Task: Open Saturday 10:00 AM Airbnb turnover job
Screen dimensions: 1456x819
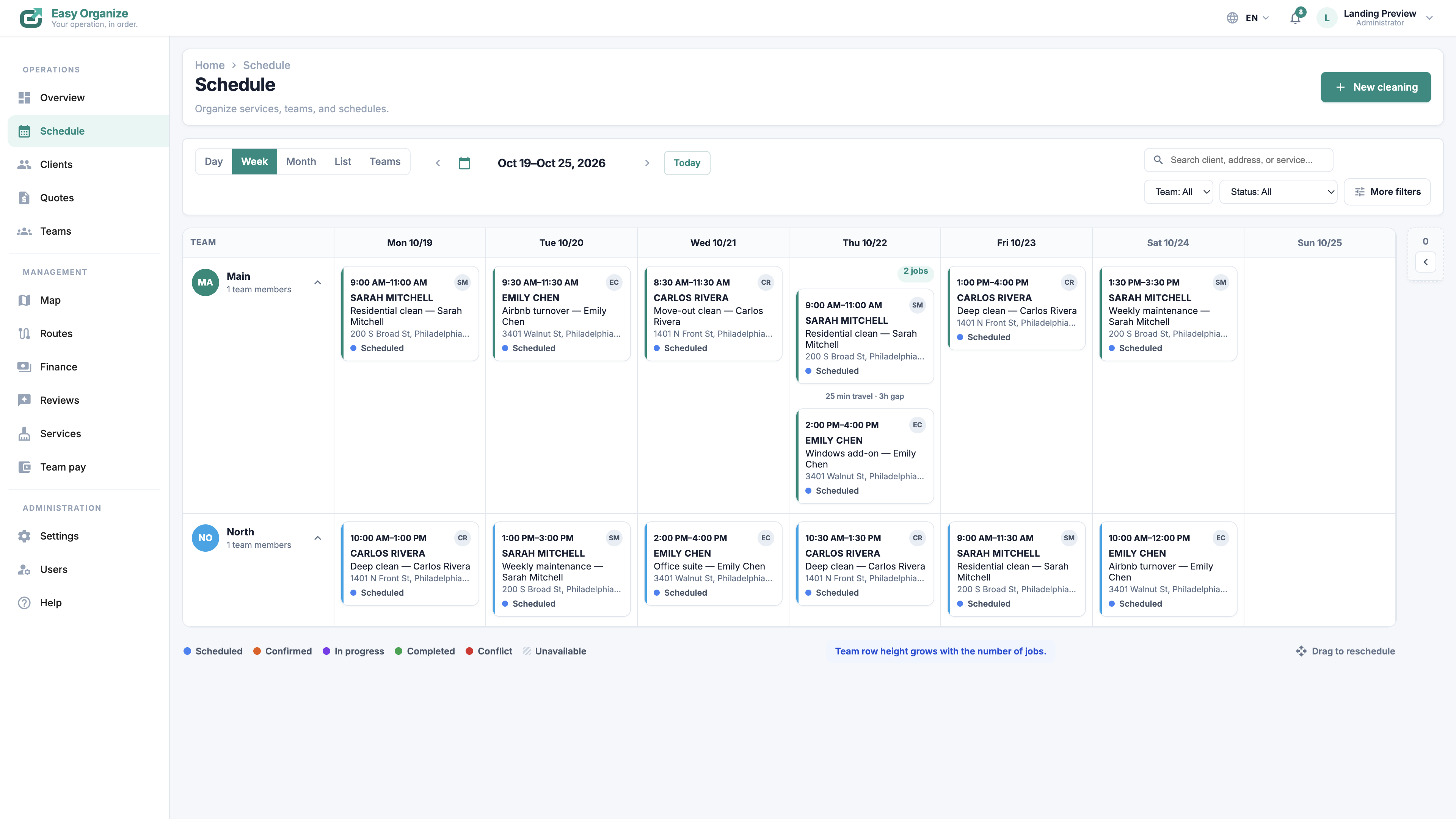Action: coord(1168,569)
